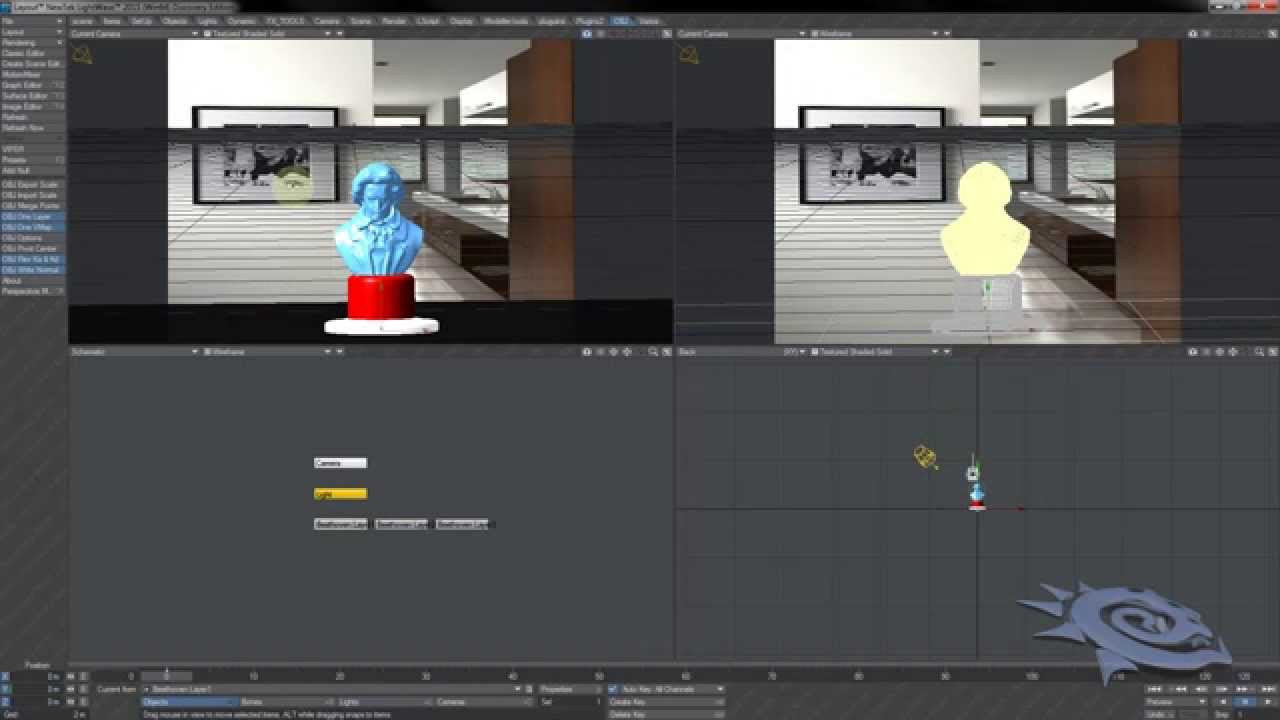1280x720 pixels.
Task: Open the File menu dropdown
Action: 32,21
